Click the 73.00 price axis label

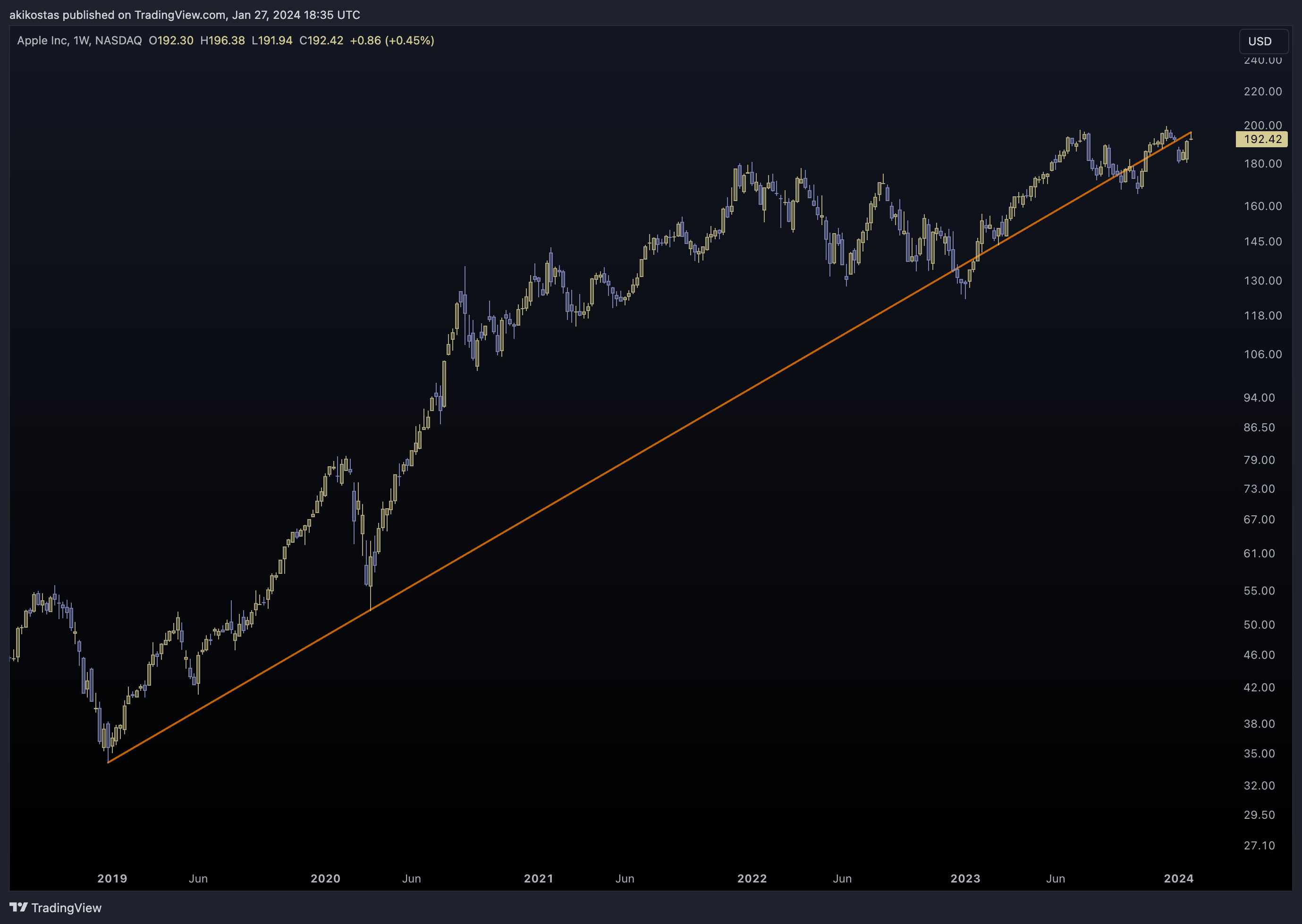[1260, 489]
